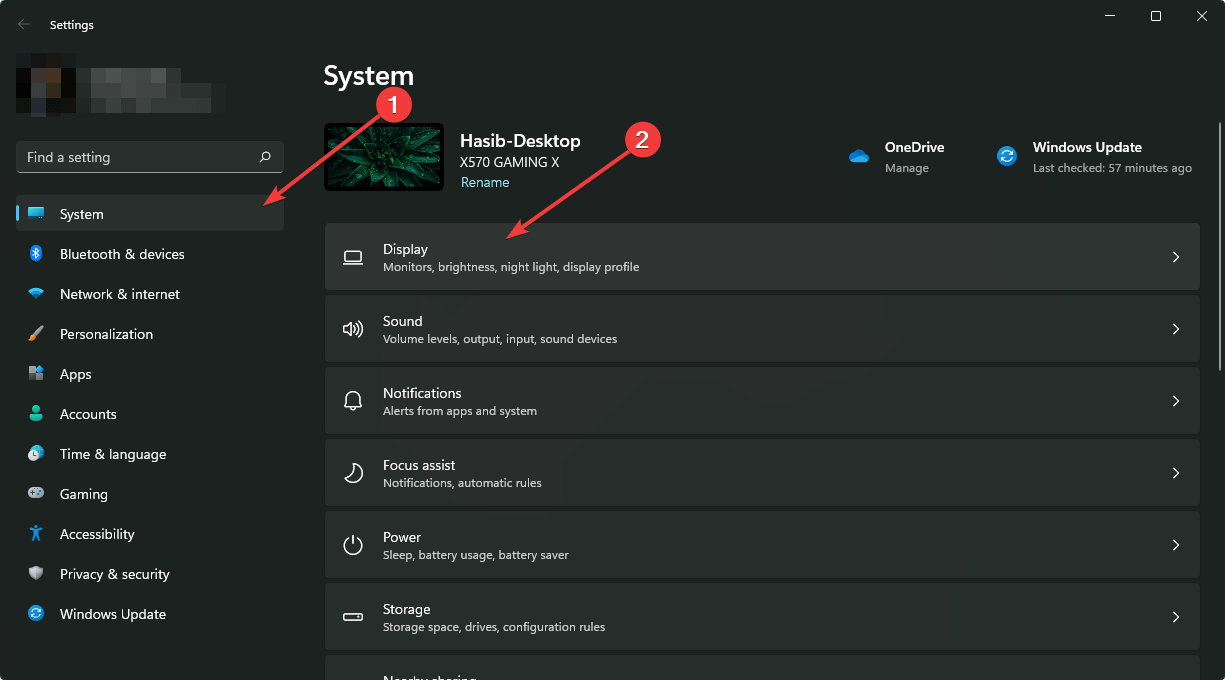Click the OneDrive cloud icon
Screen dimensions: 1225x680
tap(859, 156)
